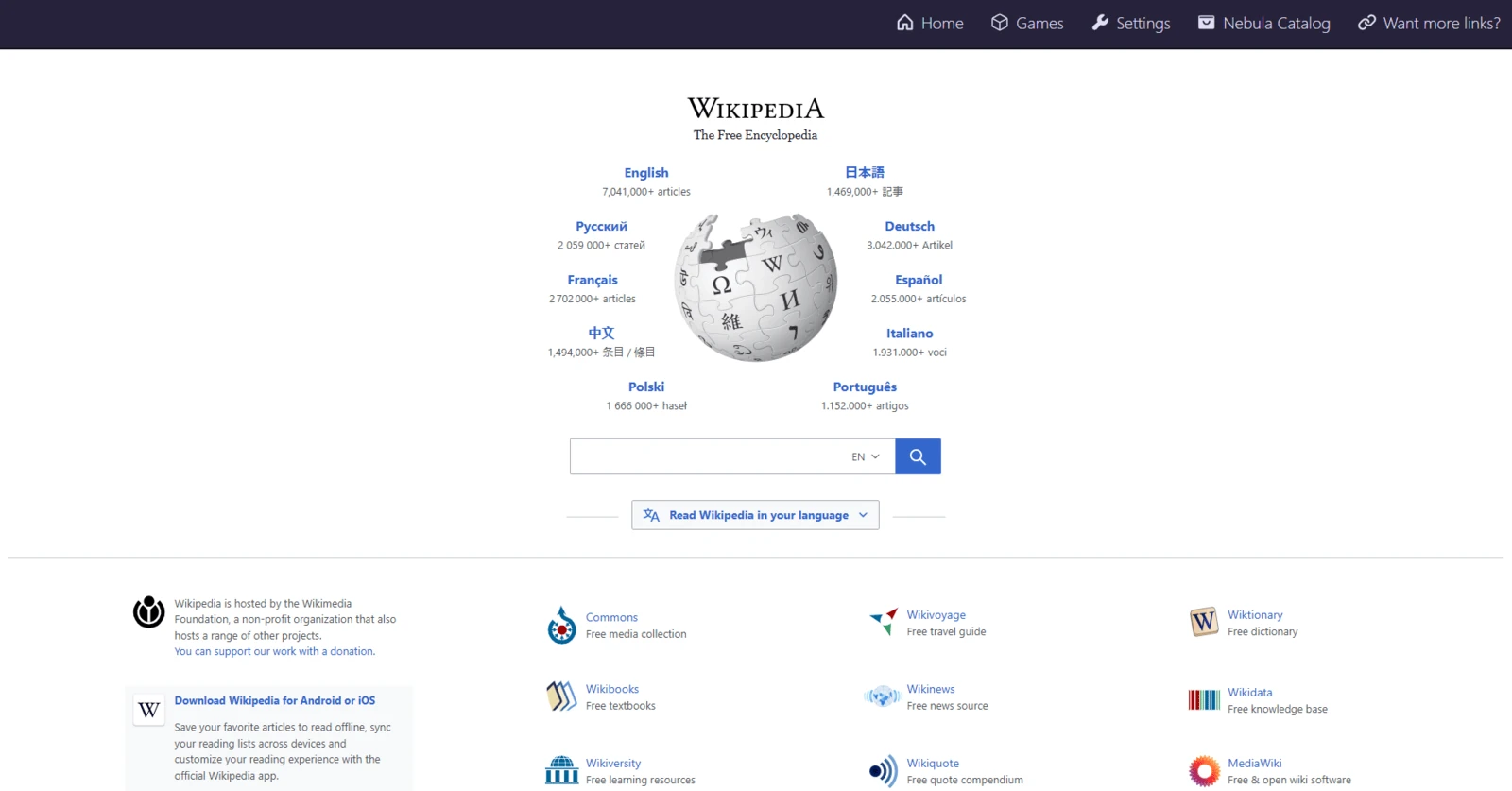Click the Wikiversity building logo
Screen dimensions: 1512x791
click(561, 770)
